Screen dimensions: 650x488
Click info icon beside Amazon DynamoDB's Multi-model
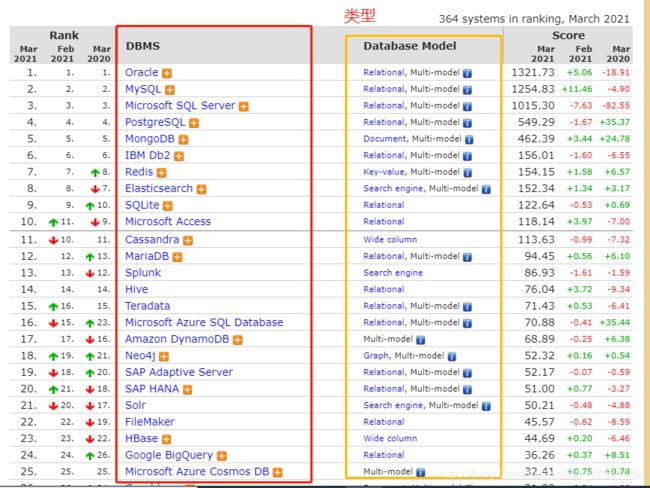(420, 340)
